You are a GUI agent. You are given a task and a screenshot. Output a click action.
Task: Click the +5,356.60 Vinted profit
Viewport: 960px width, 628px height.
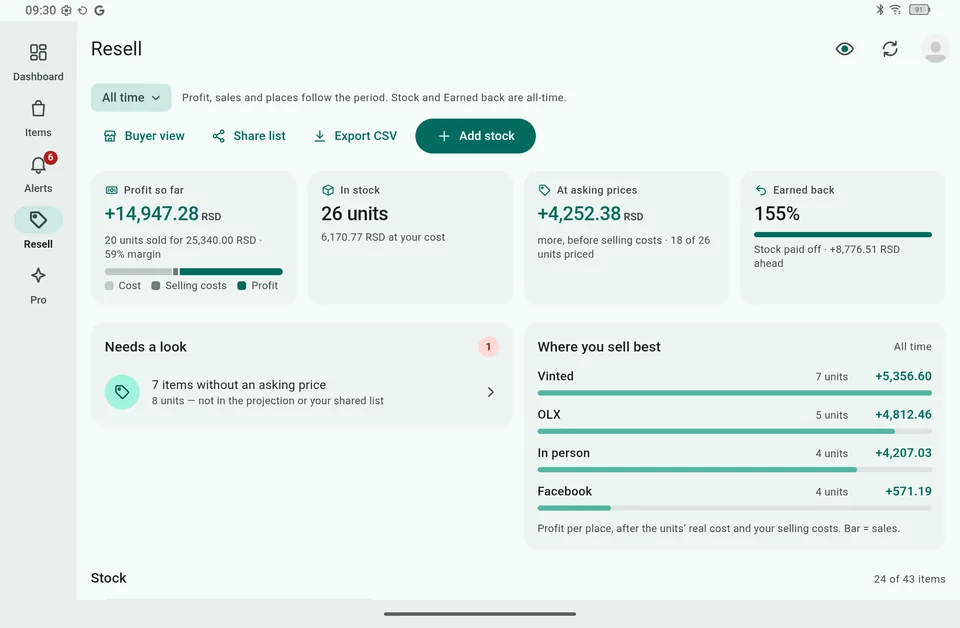[903, 376]
